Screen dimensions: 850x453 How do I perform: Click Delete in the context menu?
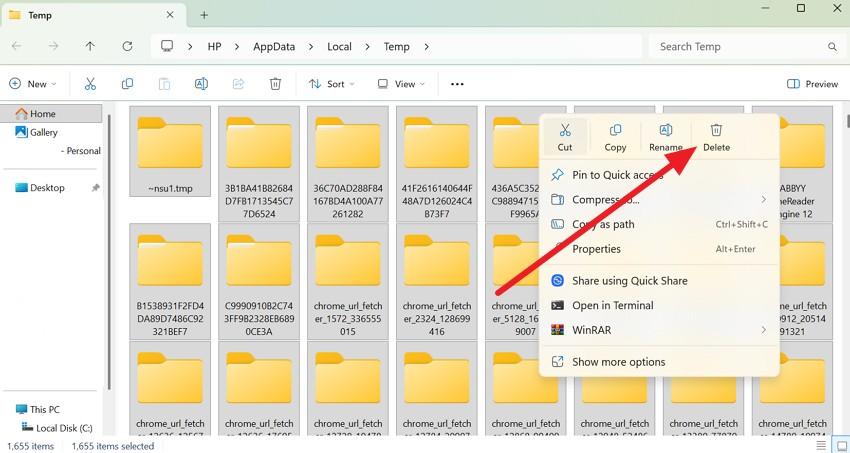(x=716, y=137)
